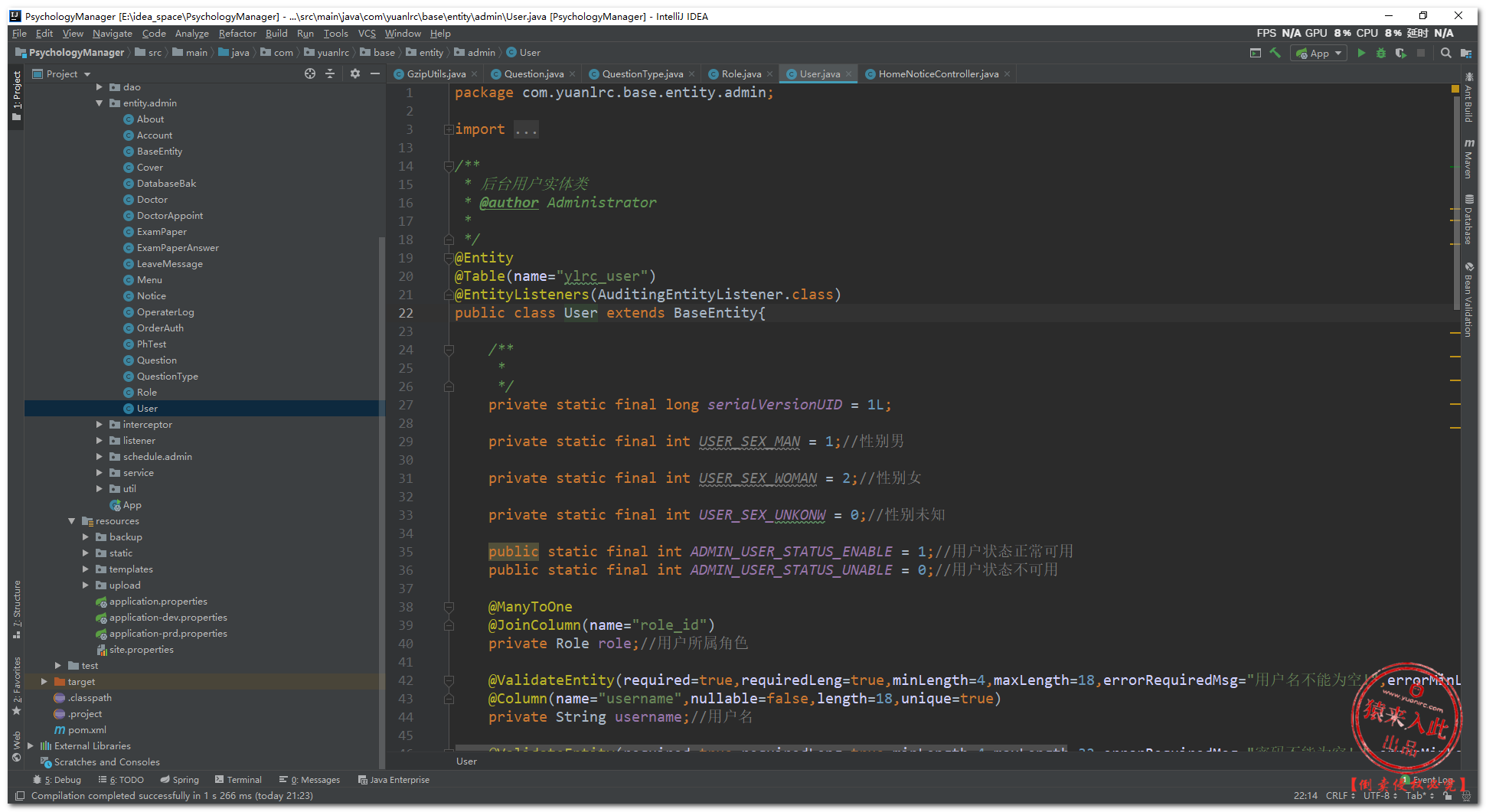Click the Tab indent setting in status bar
Image resolution: width=1486 pixels, height=812 pixels.
tap(1419, 796)
